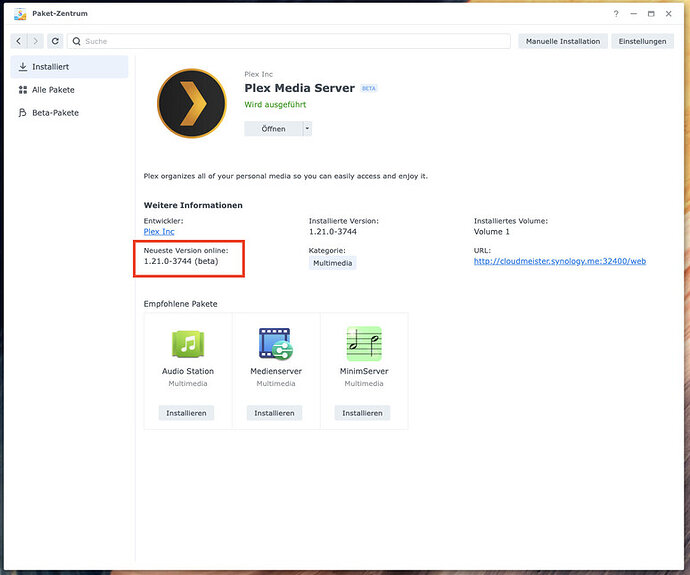Screen dimensions: 690x575
Task: Click the Empfohlene Pakete heading
Action: click(x=180, y=304)
